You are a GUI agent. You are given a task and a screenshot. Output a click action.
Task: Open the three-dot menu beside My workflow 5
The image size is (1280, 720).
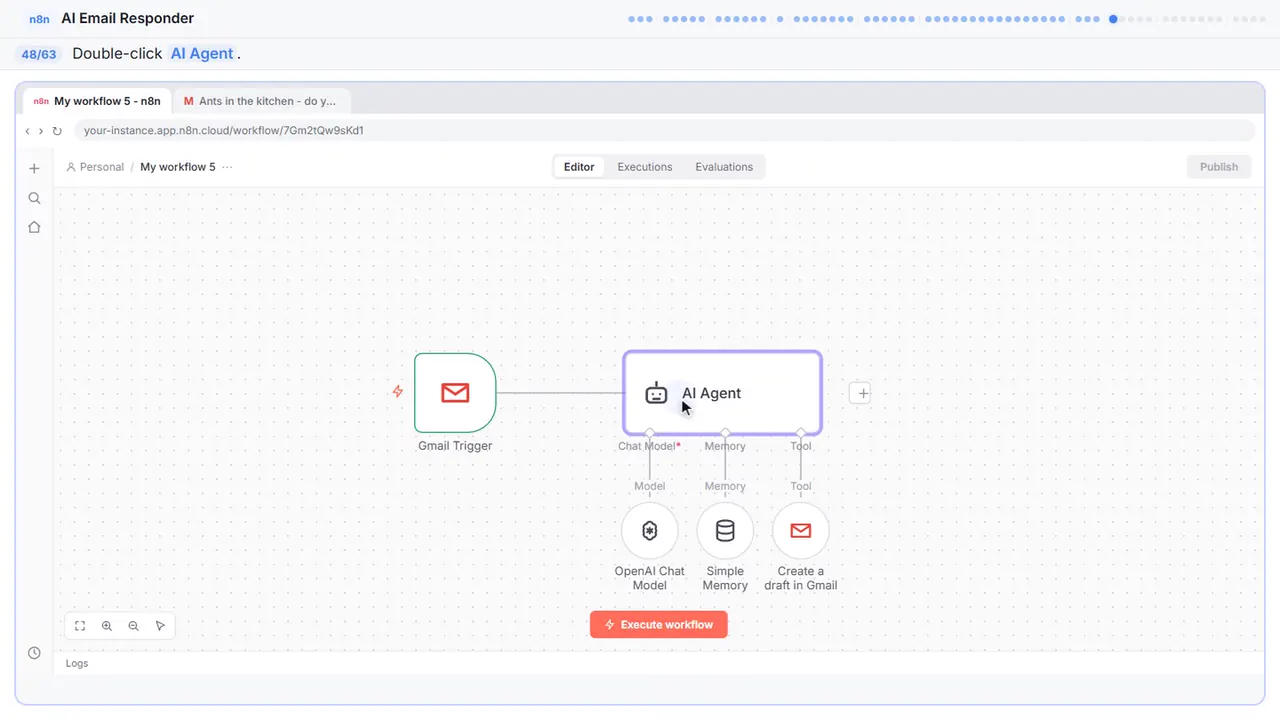tap(228, 167)
